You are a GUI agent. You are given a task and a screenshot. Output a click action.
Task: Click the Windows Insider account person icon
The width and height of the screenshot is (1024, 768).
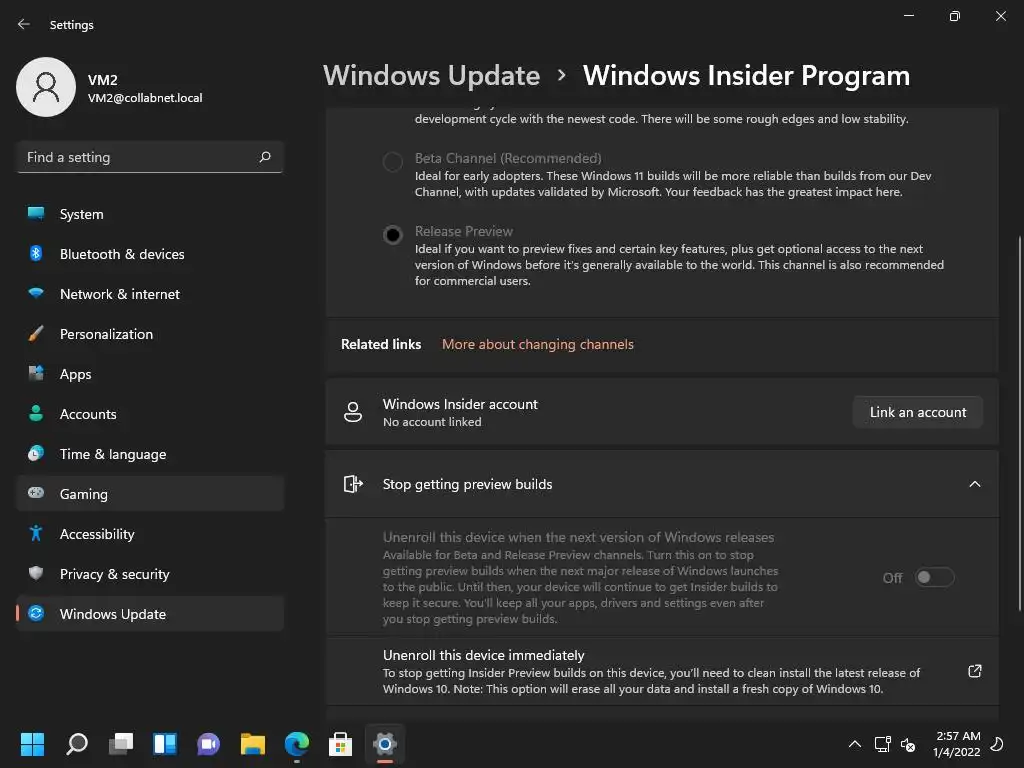353,412
